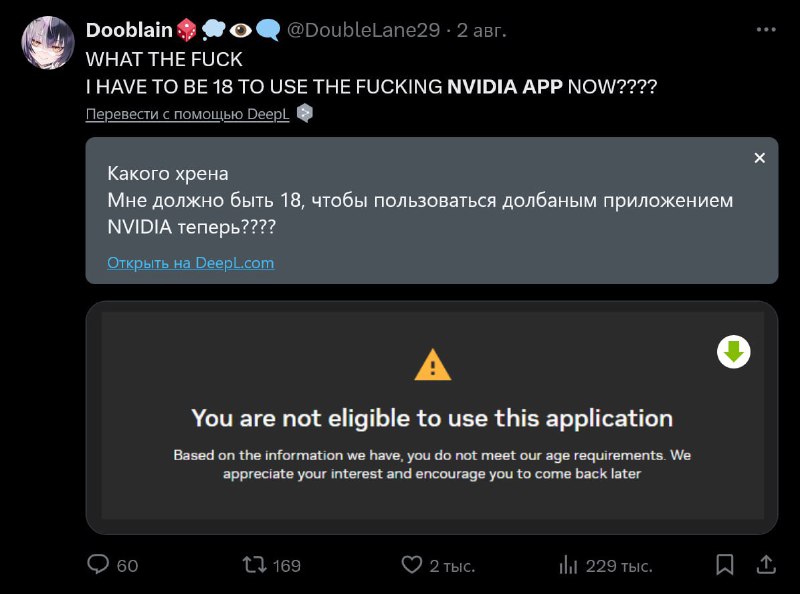Open the "Открыть на DeepL.com" link
Image resolution: width=800 pixels, height=594 pixels.
[x=190, y=263]
